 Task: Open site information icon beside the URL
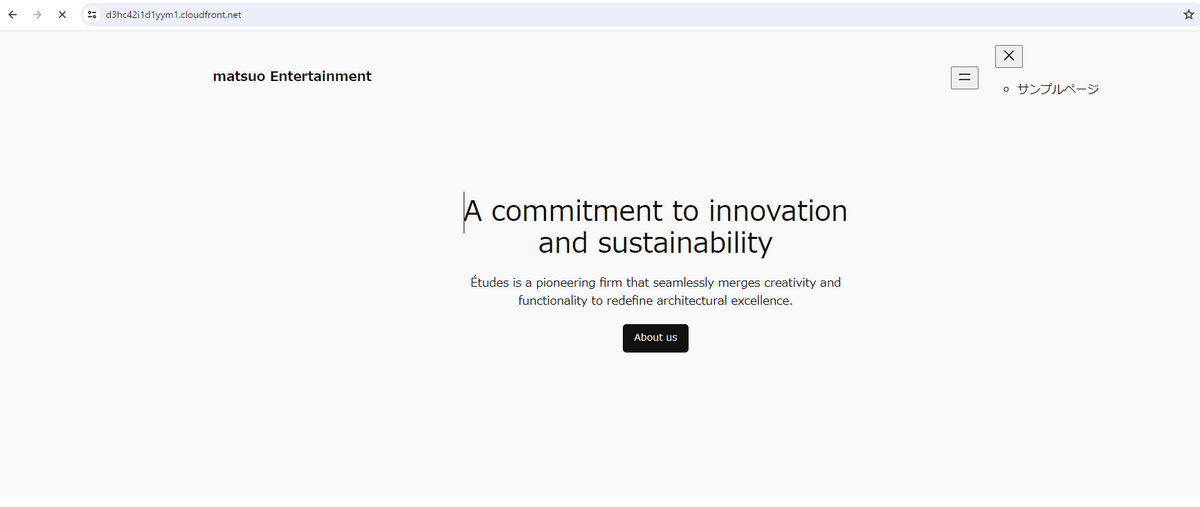(x=92, y=15)
